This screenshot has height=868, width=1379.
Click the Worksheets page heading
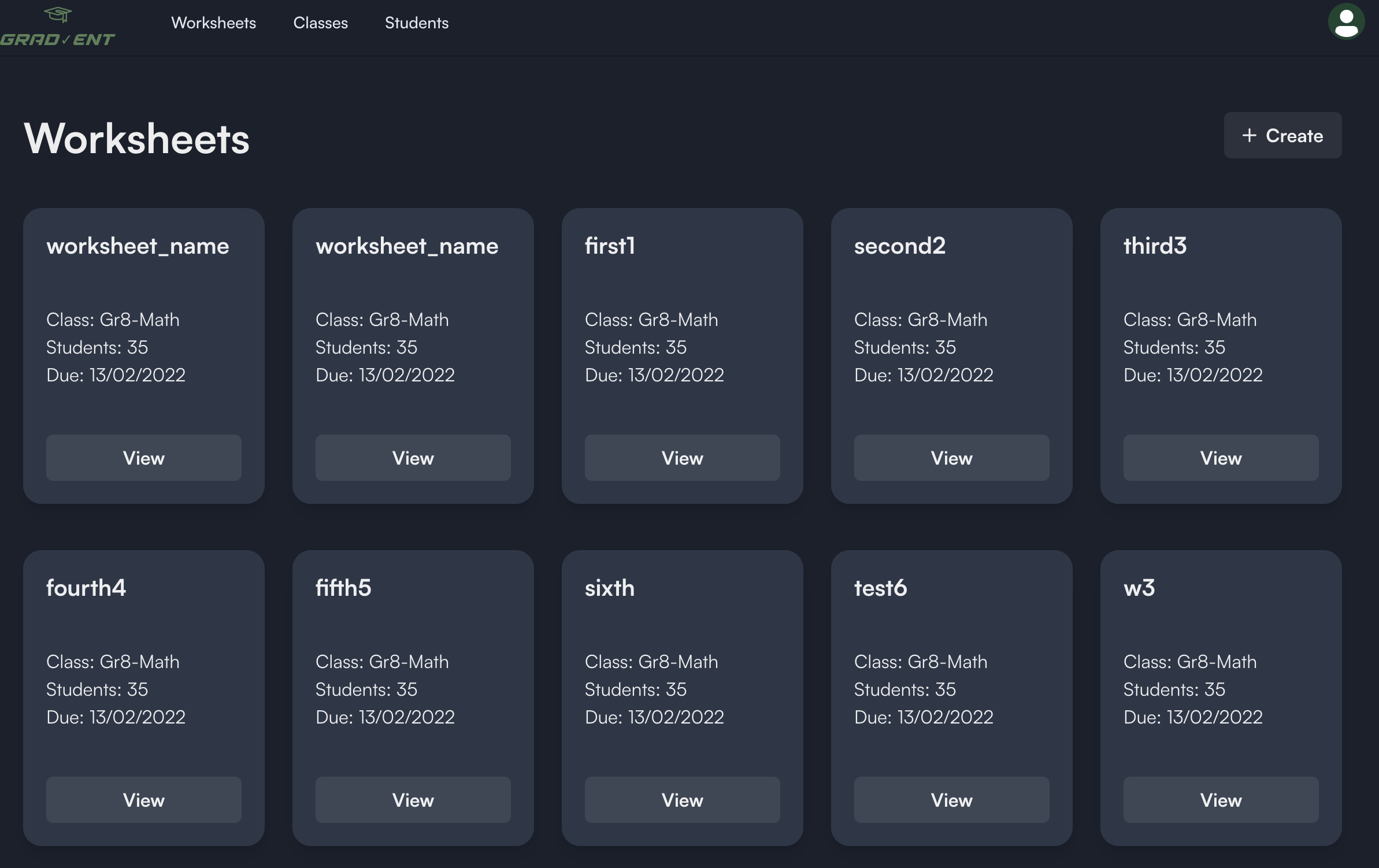tap(136, 139)
